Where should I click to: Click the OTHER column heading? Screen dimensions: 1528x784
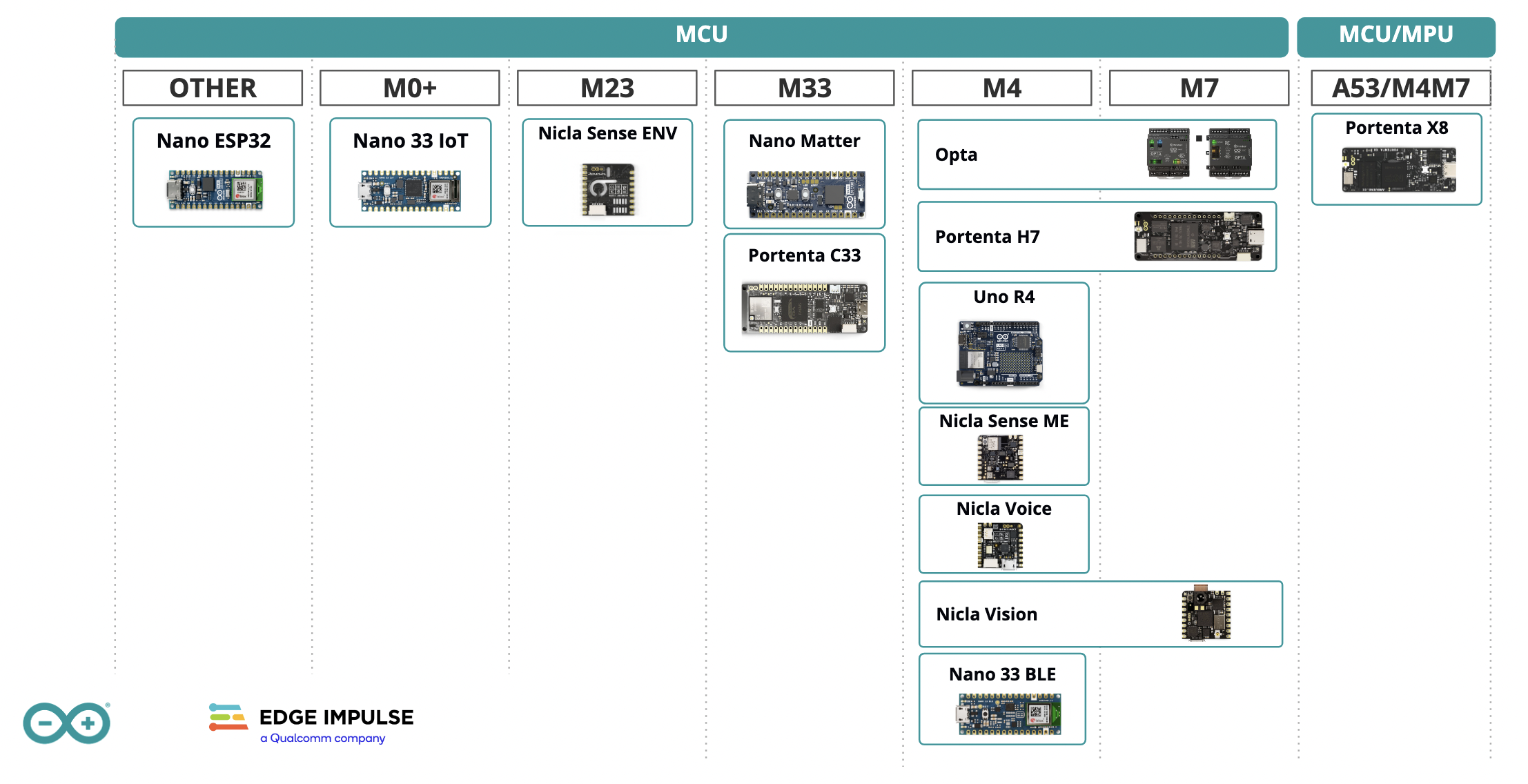coord(213,88)
